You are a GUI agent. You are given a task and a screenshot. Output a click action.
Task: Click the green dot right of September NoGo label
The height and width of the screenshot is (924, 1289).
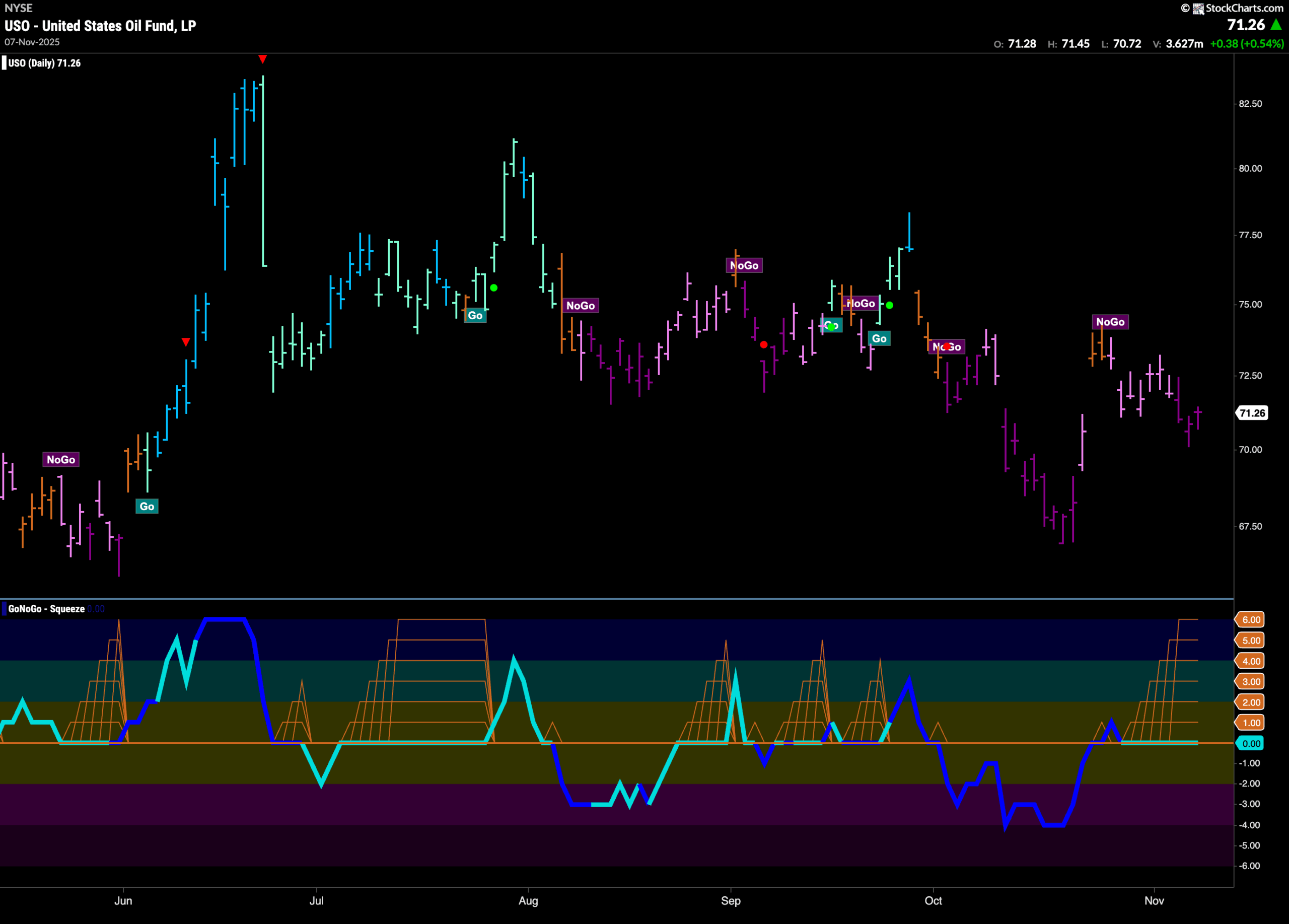coord(889,305)
